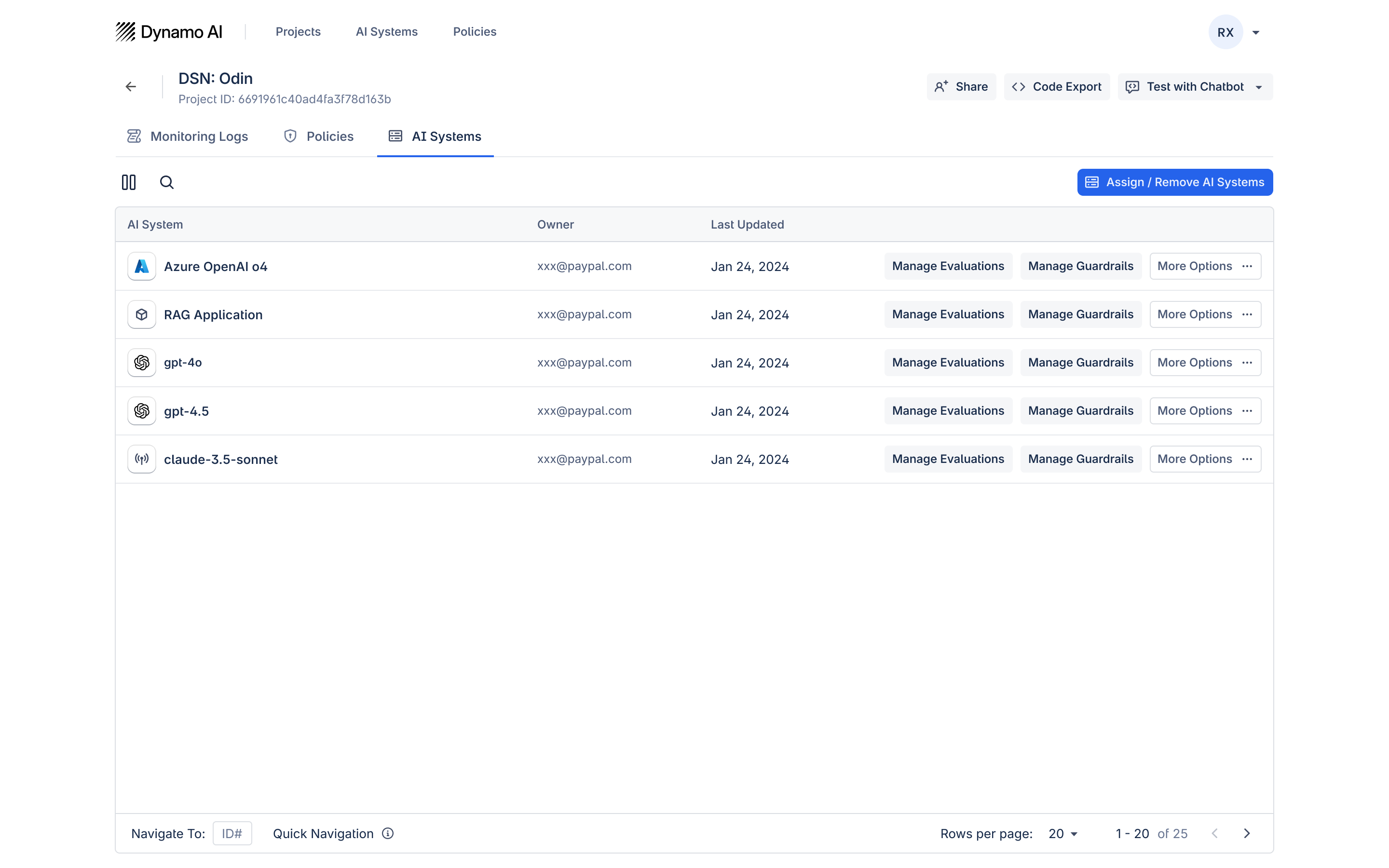Manage Guardrails for gpt-4o
Screen dimensions: 1389x868
[1081, 363]
